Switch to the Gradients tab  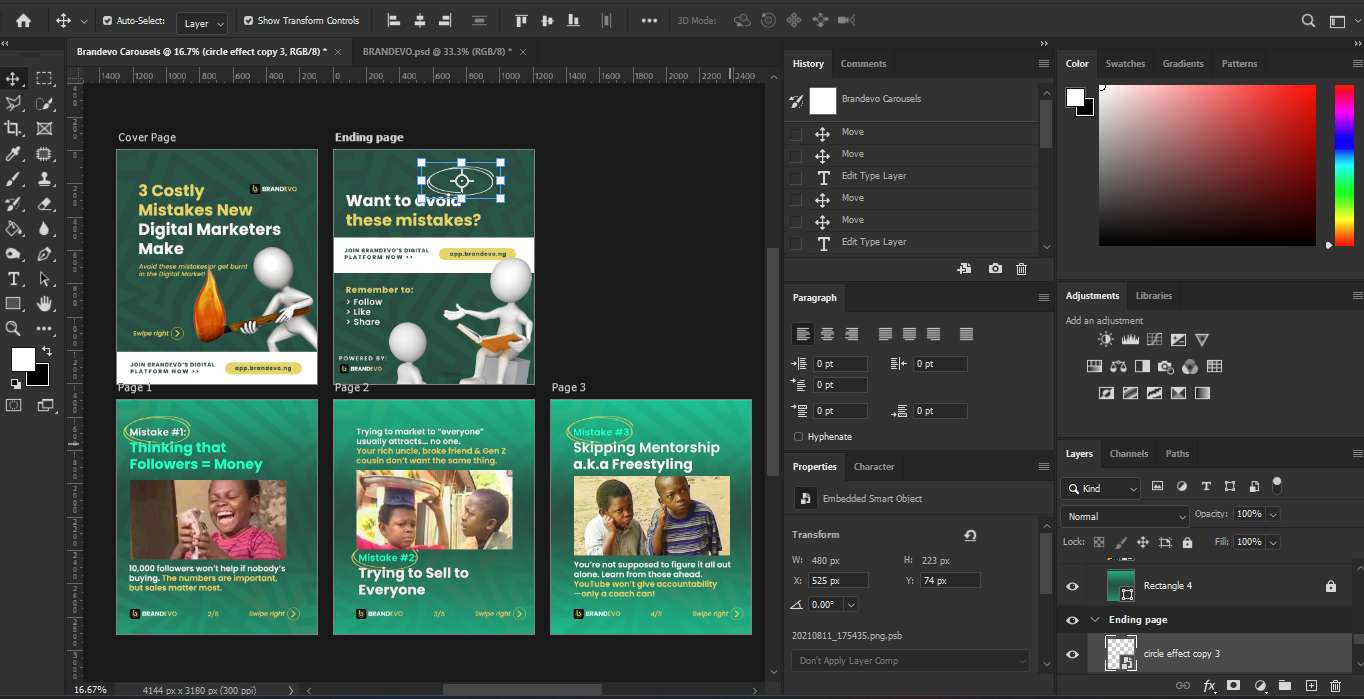point(1183,64)
